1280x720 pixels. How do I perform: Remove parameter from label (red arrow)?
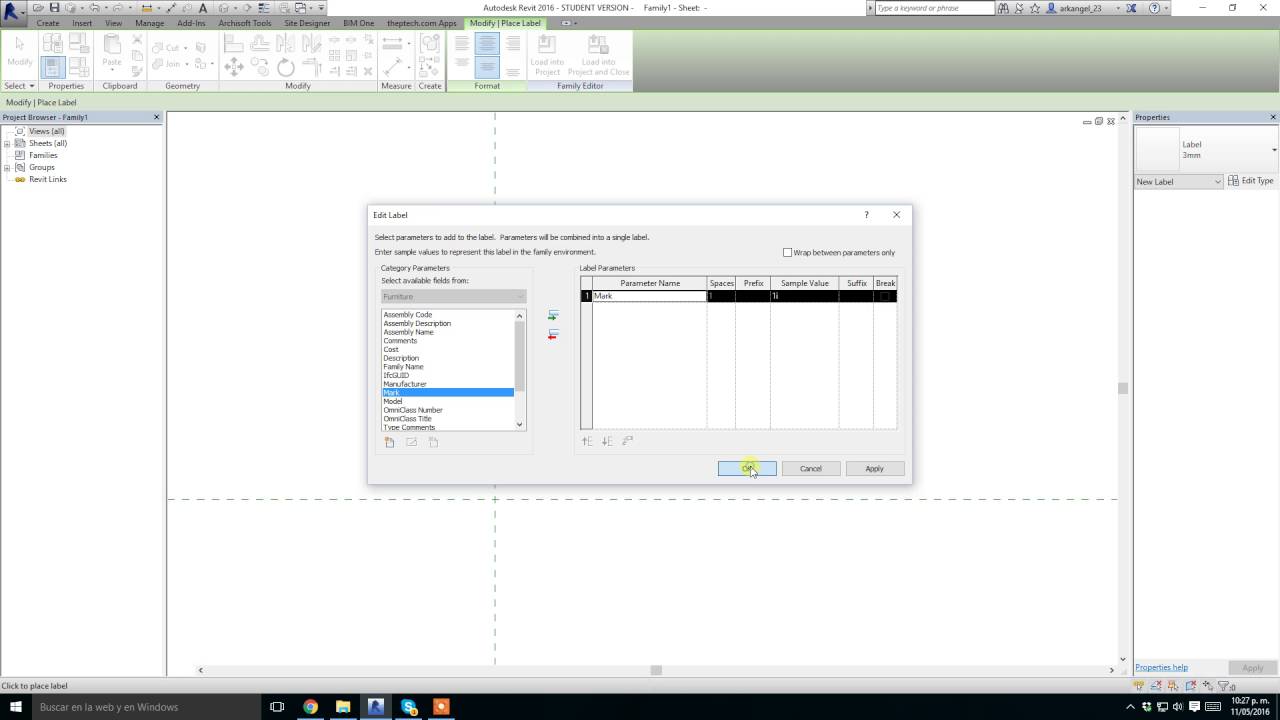(553, 335)
